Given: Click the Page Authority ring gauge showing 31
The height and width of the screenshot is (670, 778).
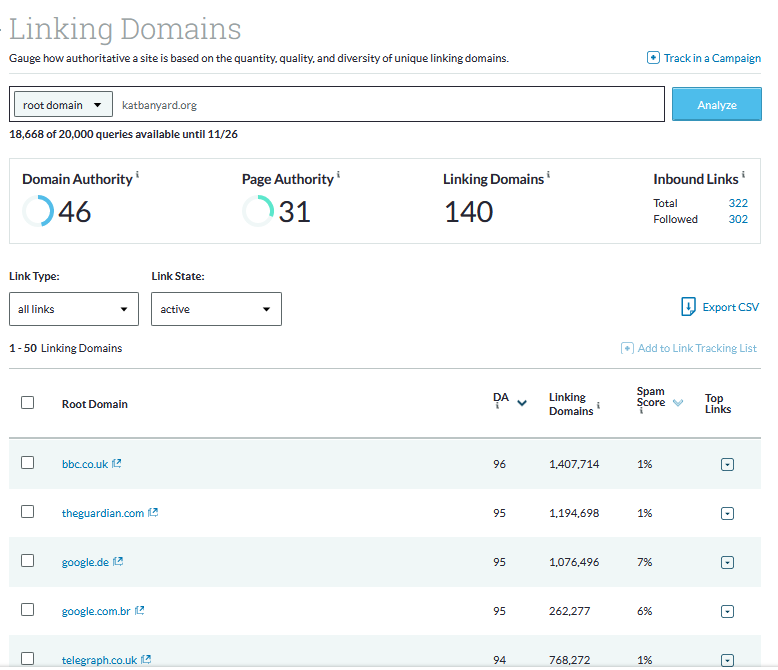Looking at the screenshot, I should coord(258,211).
